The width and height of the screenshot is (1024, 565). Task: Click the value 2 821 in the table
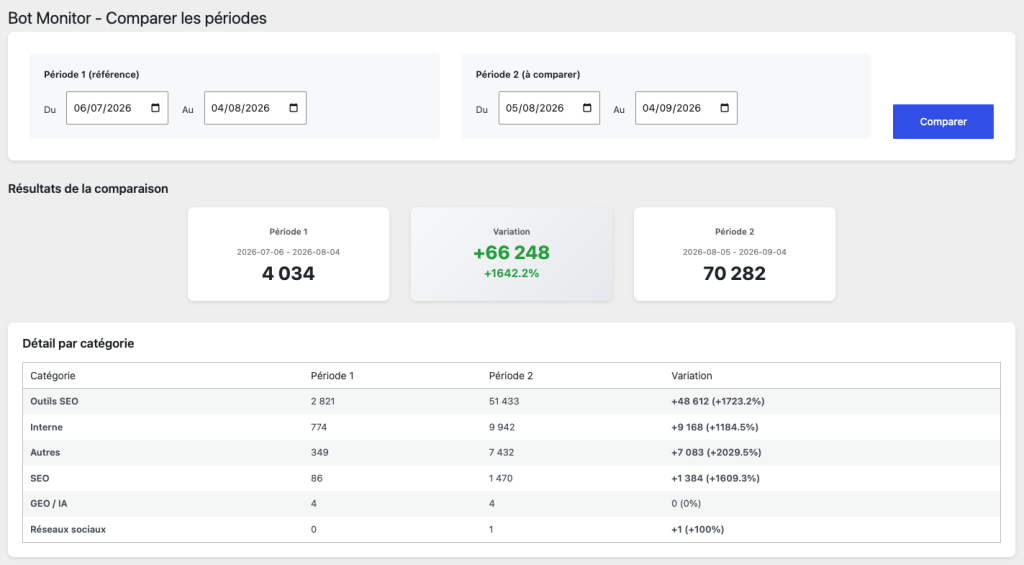click(x=323, y=401)
